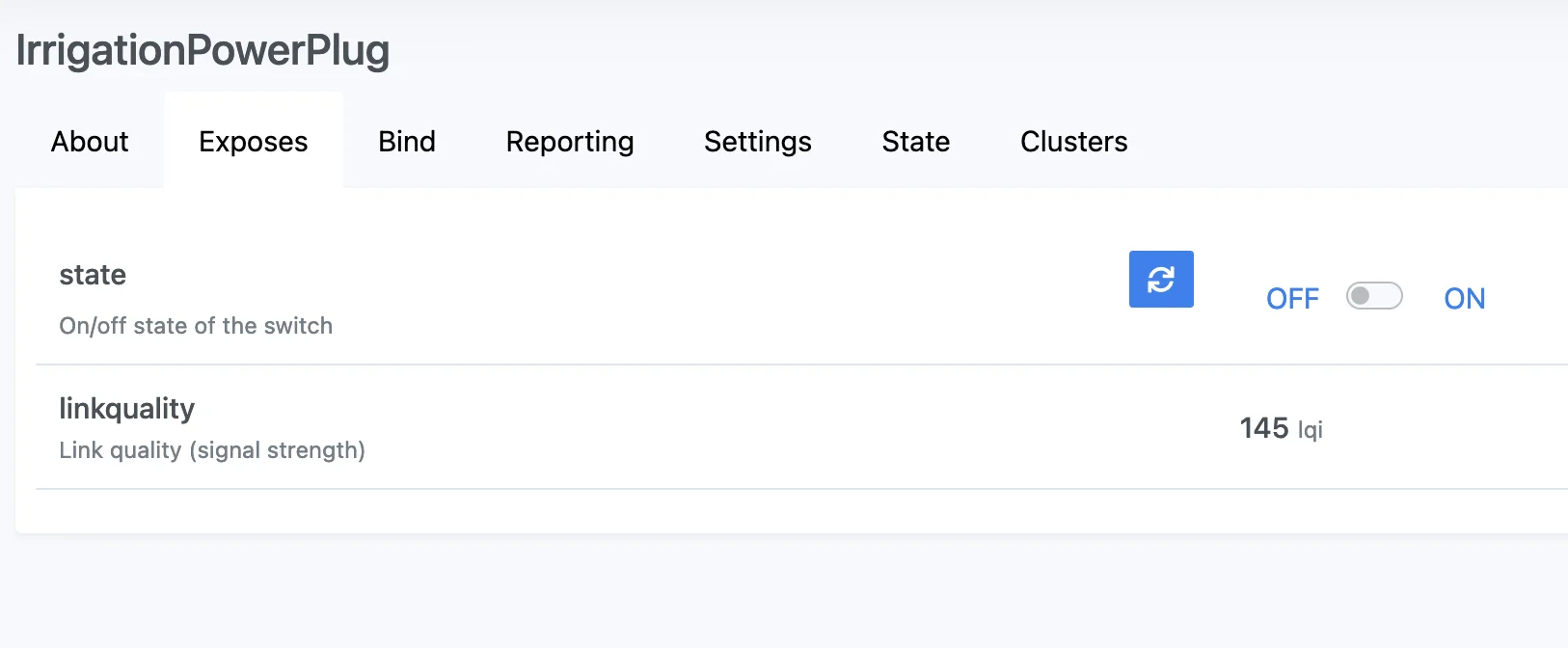Switch to the Bind tab
This screenshot has width=1568, height=648.
point(407,142)
